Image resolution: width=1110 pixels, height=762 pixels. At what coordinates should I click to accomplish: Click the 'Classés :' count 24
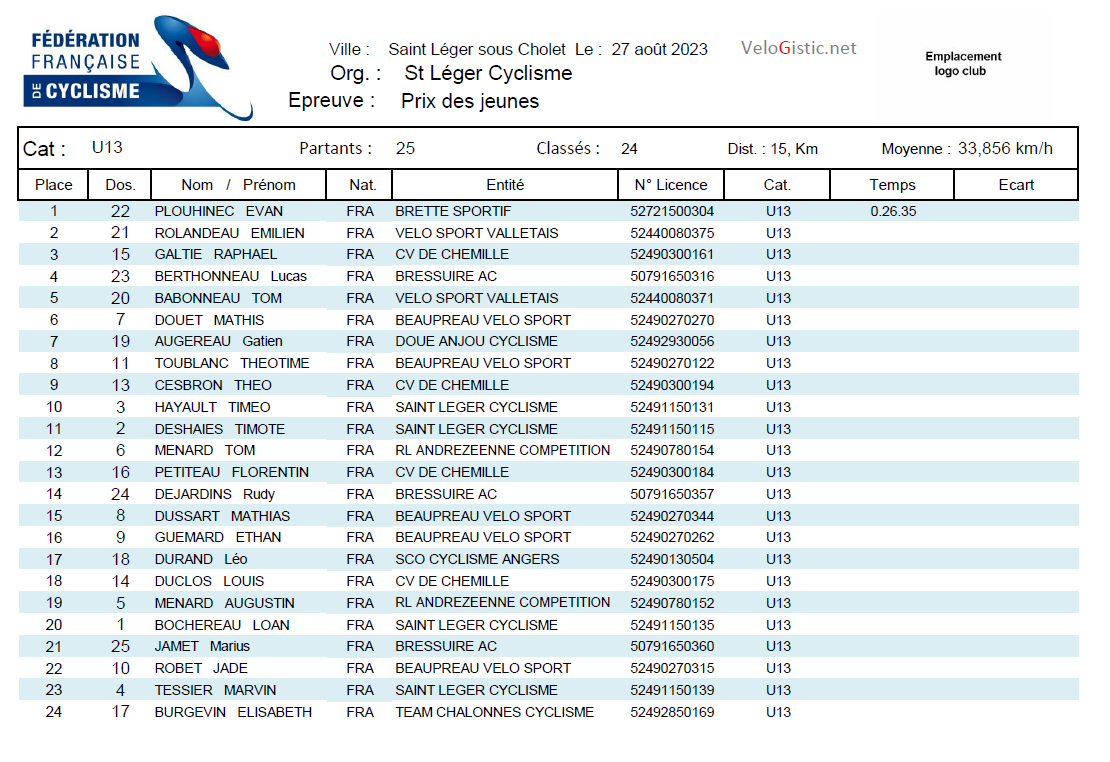pos(629,149)
